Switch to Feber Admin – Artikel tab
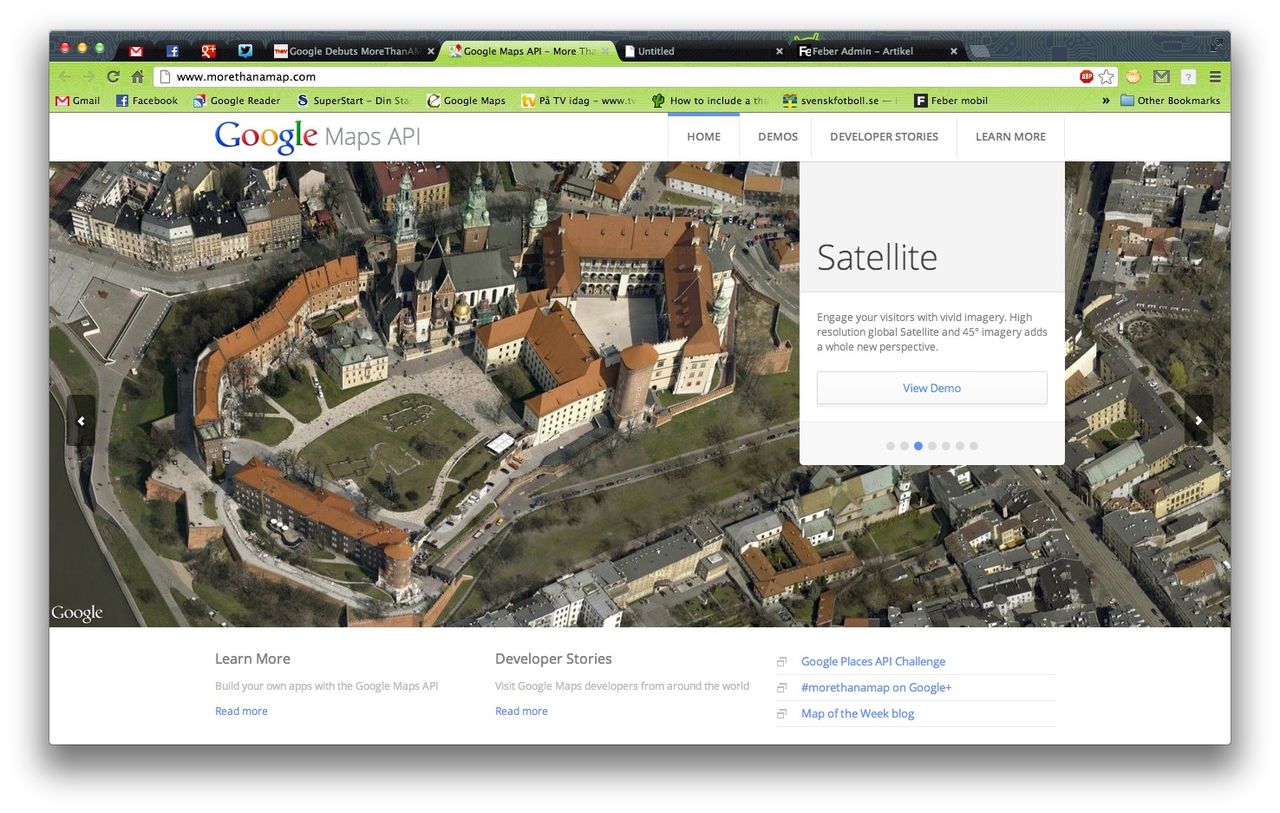 coord(875,51)
